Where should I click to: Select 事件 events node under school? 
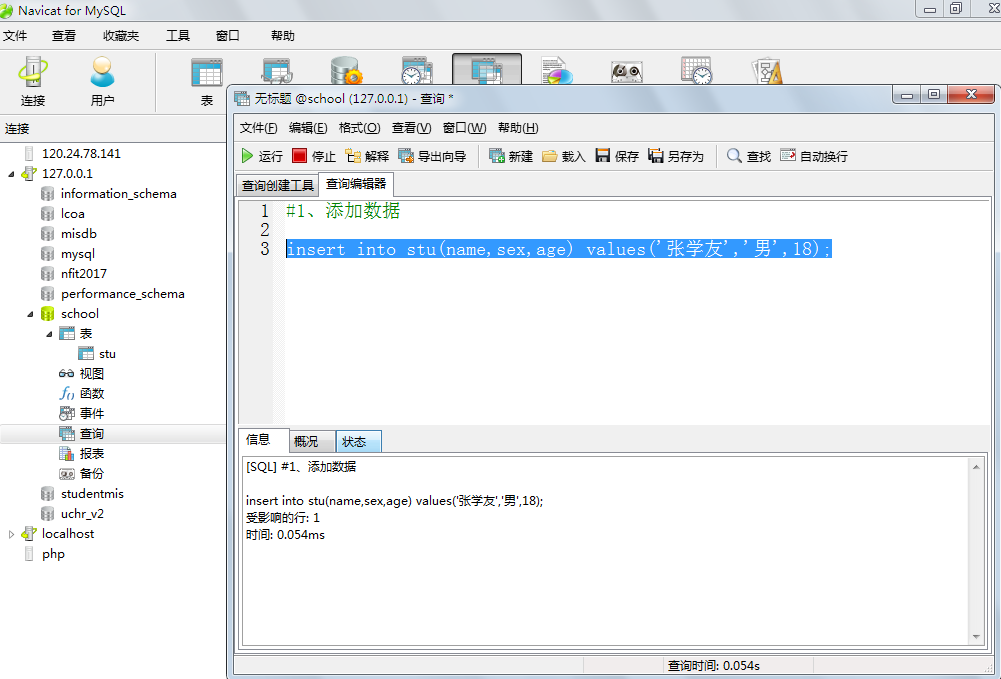[91, 414]
